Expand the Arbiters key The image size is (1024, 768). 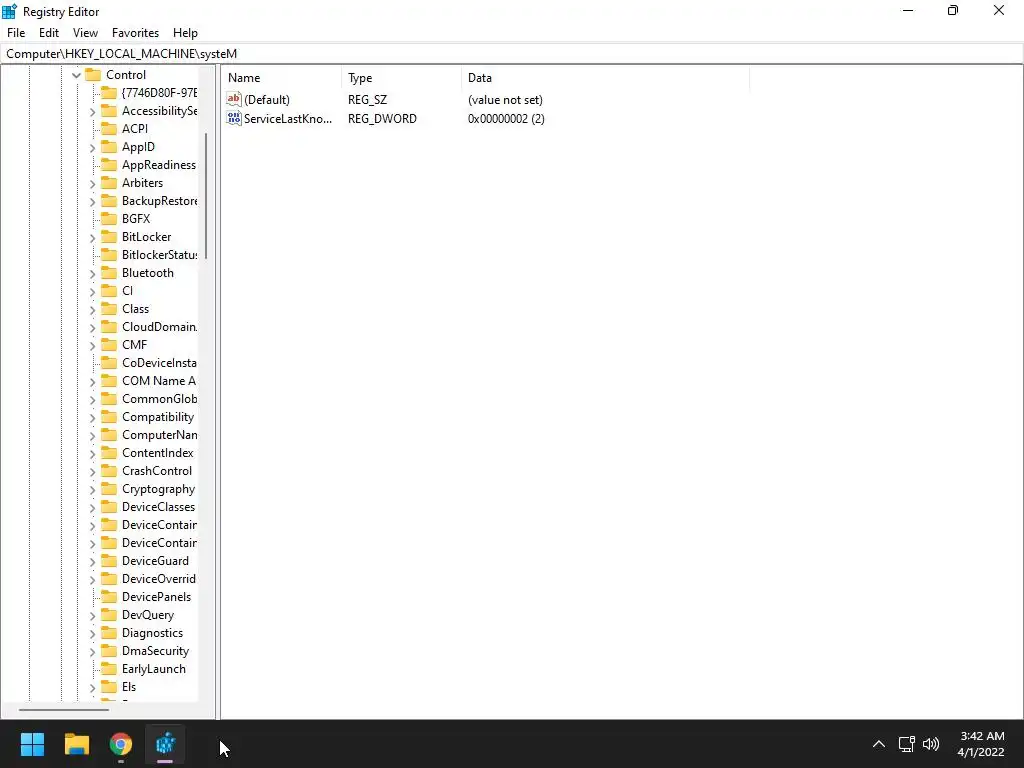click(92, 184)
